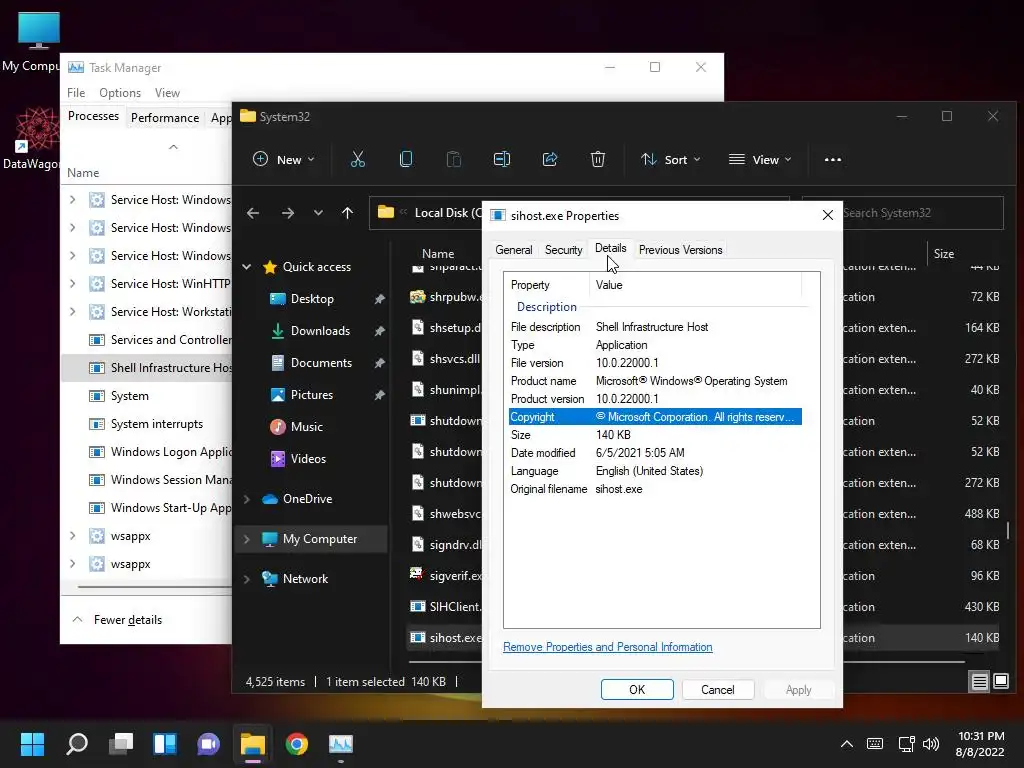The image size is (1024, 768).
Task: Open Task Manager File menu
Action: 76,93
